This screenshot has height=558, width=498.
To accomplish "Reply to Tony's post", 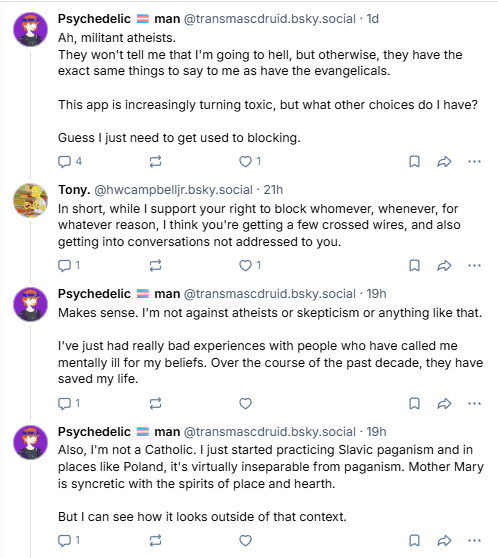I will click(69, 265).
